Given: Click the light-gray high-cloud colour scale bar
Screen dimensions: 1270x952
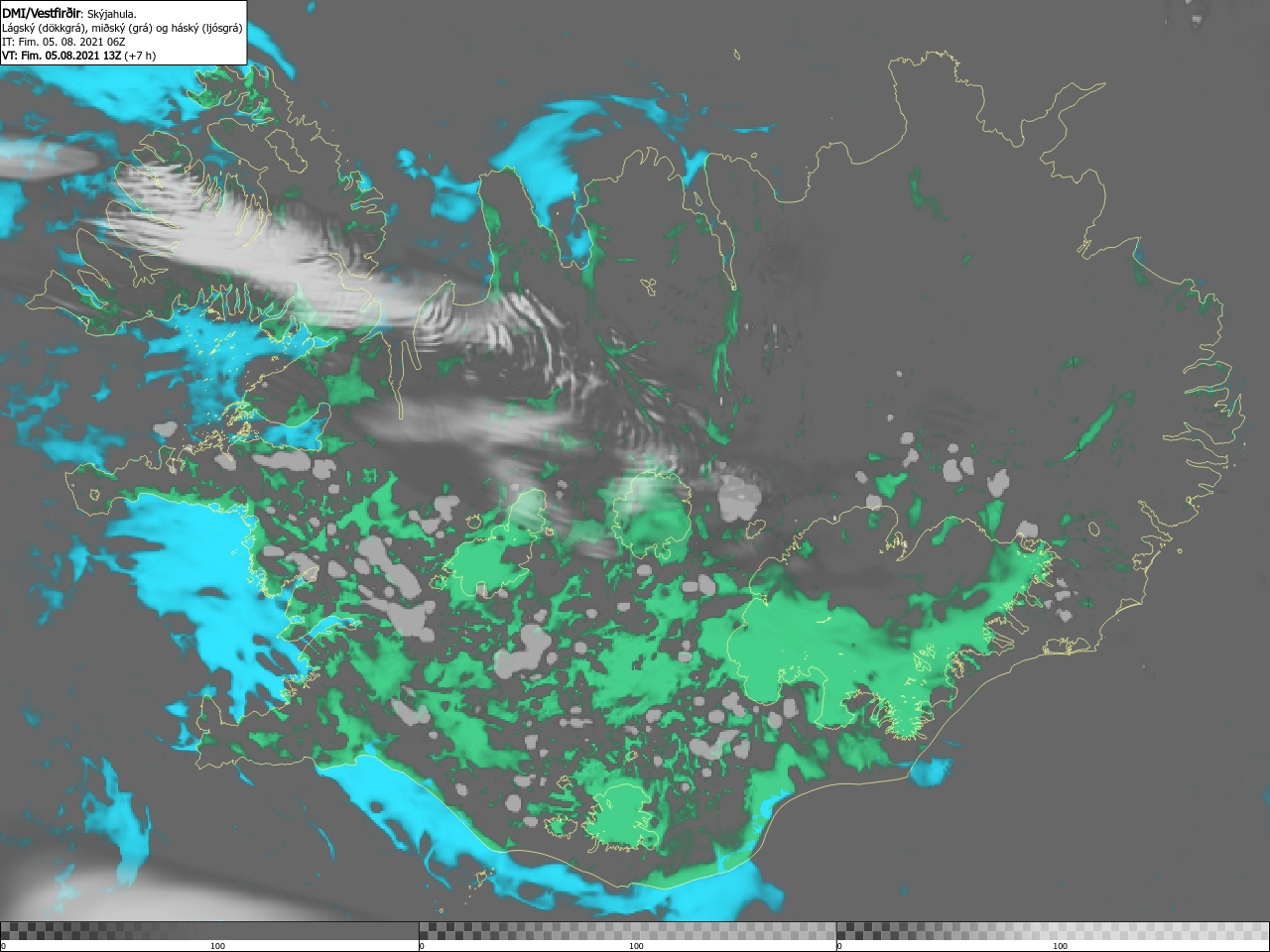Looking at the screenshot, I should [1053, 930].
